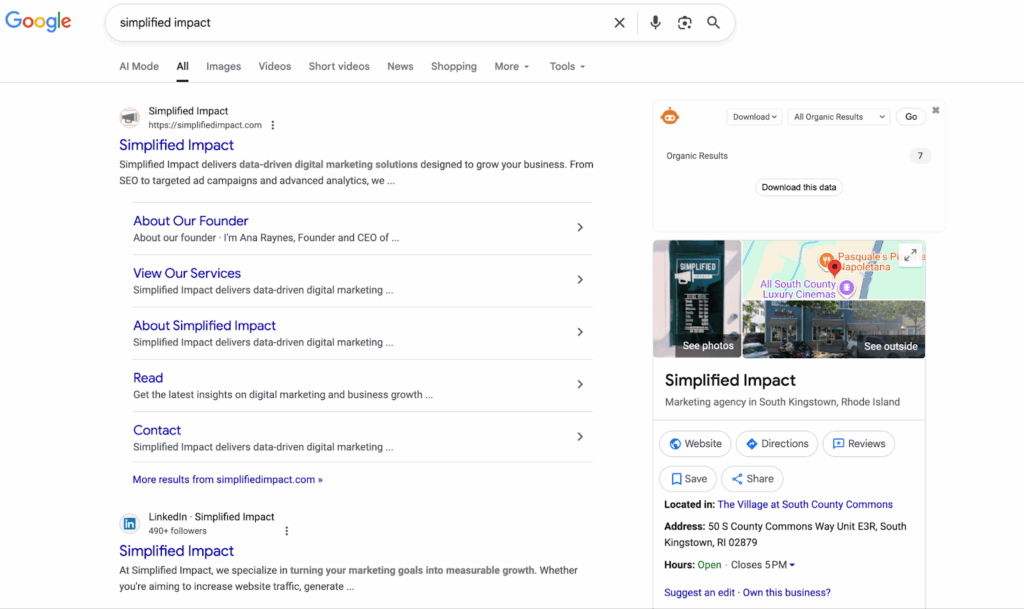Open the See photos thumbnail

tap(697, 299)
